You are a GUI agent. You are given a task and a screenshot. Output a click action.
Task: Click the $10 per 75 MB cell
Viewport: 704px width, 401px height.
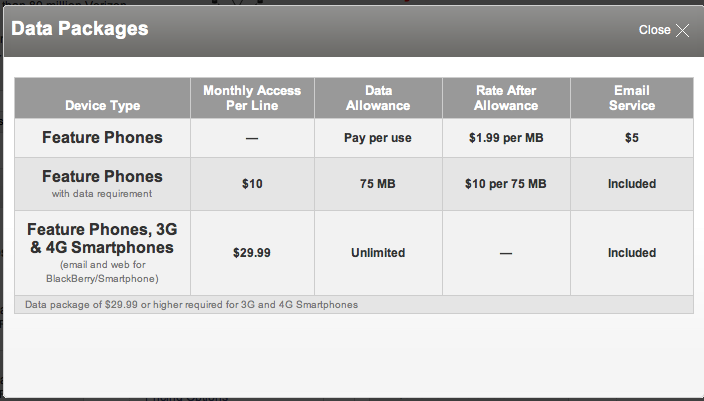[x=506, y=184]
